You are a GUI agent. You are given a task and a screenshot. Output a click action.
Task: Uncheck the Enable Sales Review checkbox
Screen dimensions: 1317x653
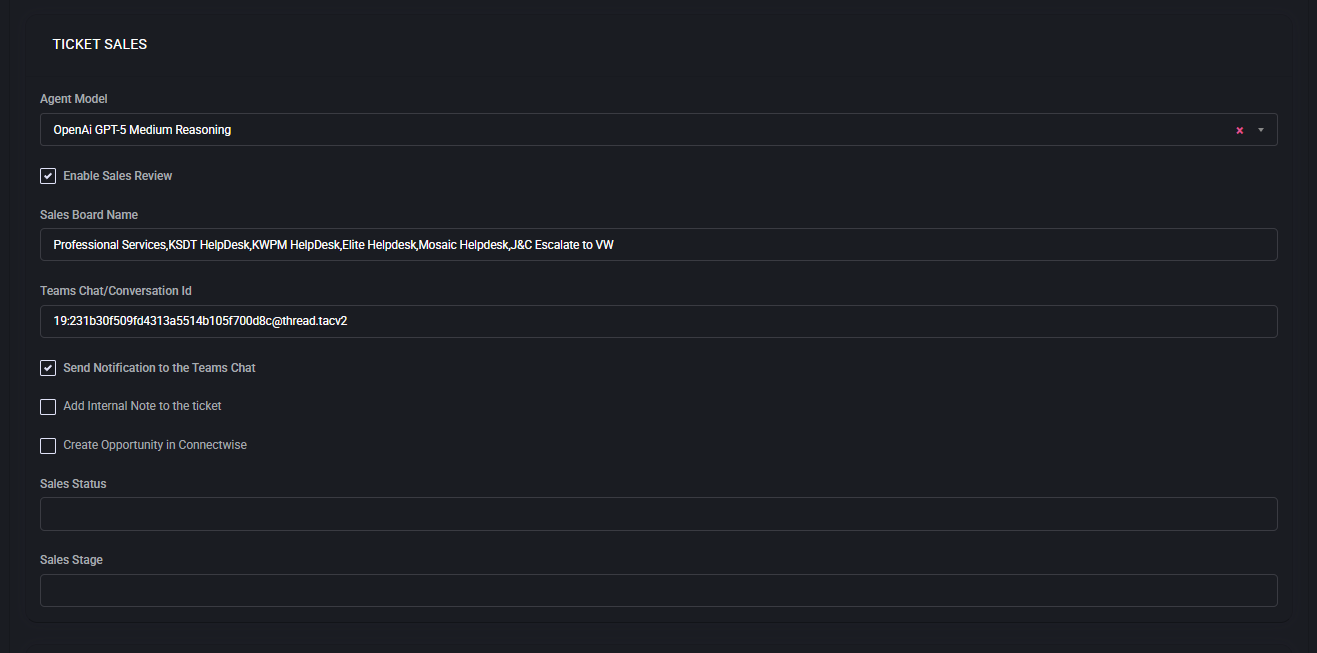48,176
